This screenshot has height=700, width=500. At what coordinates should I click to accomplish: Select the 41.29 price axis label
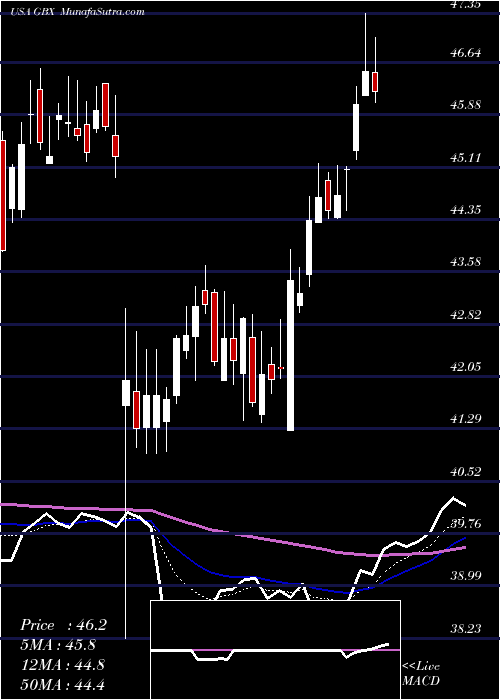point(465,419)
